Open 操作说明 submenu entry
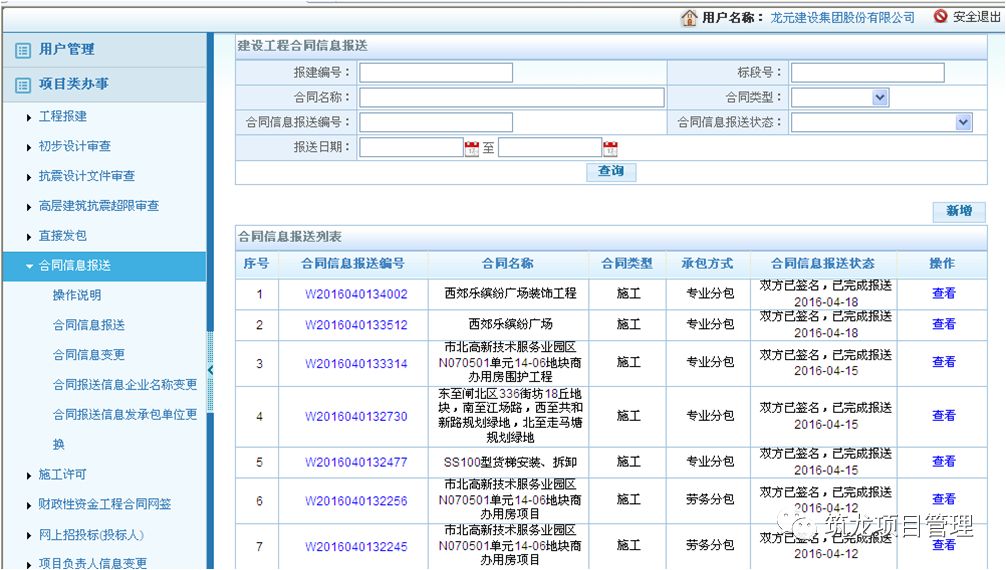 click(x=77, y=295)
